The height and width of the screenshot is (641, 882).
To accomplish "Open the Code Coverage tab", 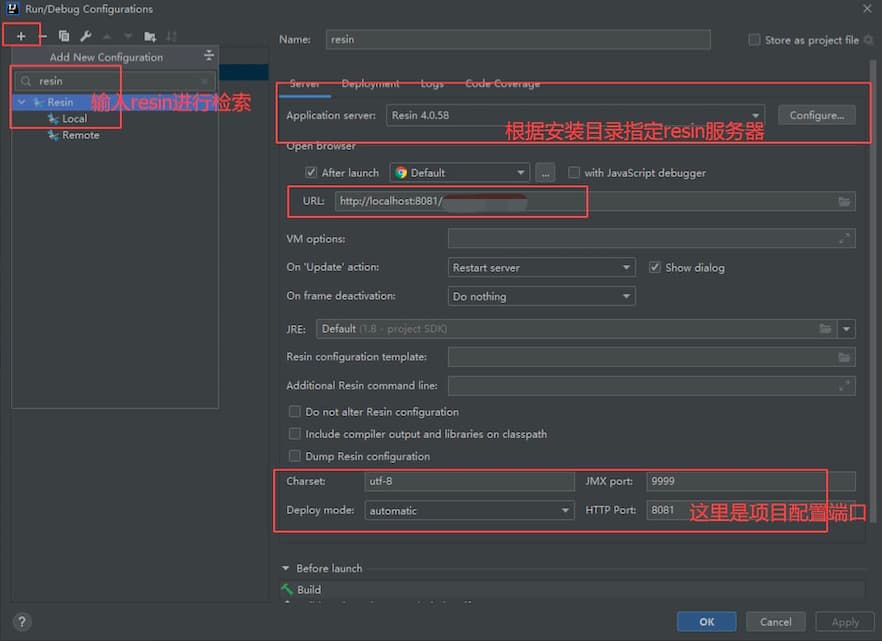I will pyautogui.click(x=502, y=84).
